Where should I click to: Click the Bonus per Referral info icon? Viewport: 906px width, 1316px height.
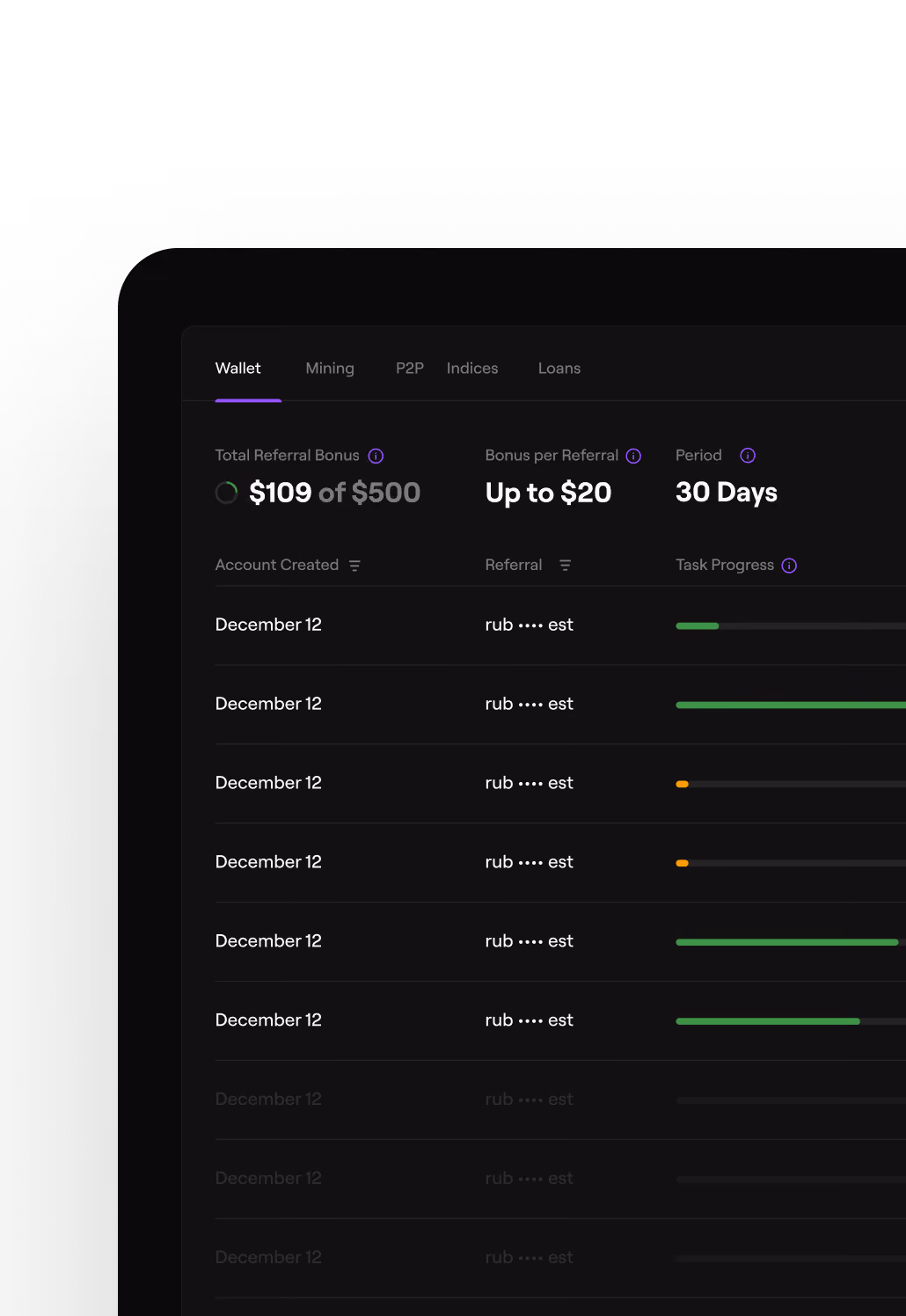coord(633,456)
